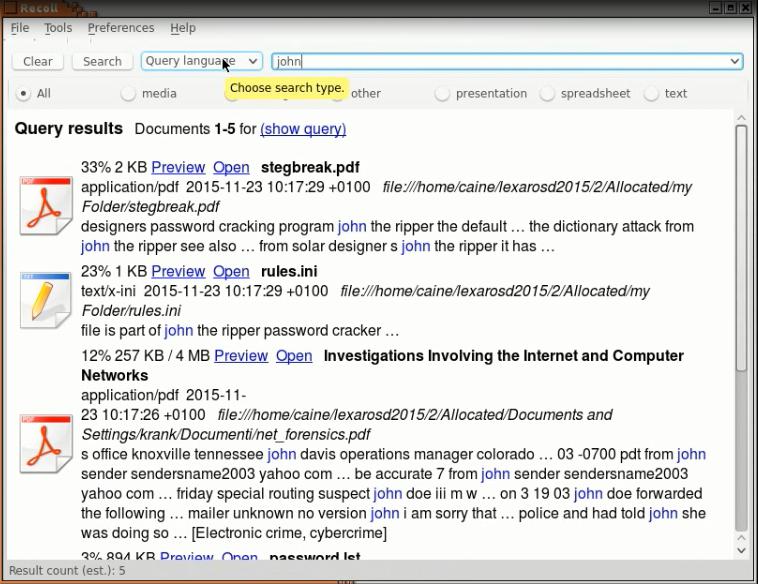The width and height of the screenshot is (758, 584).
Task: Open the Tools menu
Action: (x=58, y=28)
